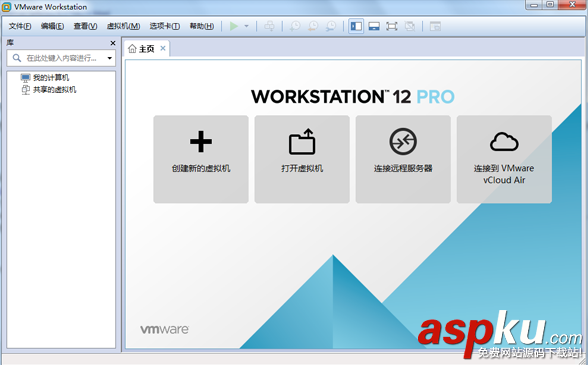This screenshot has height=365, width=588.
Task: Open the 帮助(H) menu
Action: pyautogui.click(x=202, y=26)
